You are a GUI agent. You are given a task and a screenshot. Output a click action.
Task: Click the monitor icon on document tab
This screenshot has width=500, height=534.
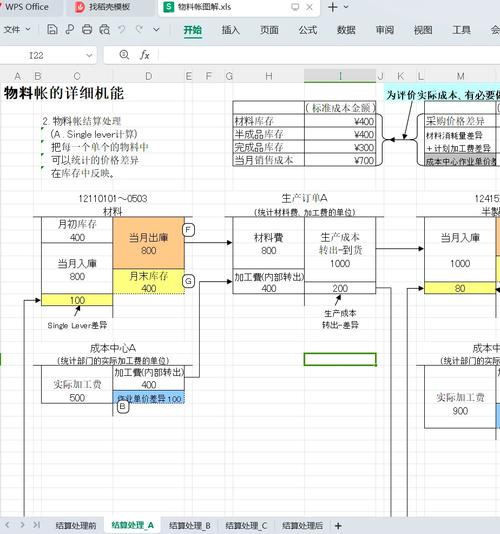[295, 7]
